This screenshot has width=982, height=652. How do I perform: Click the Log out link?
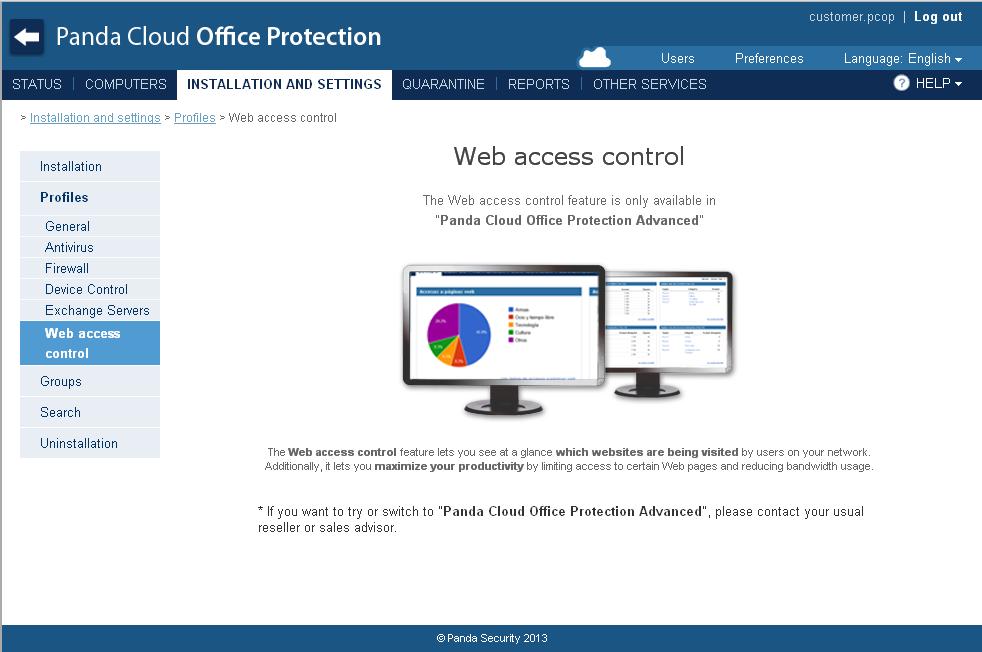pyautogui.click(x=938, y=16)
